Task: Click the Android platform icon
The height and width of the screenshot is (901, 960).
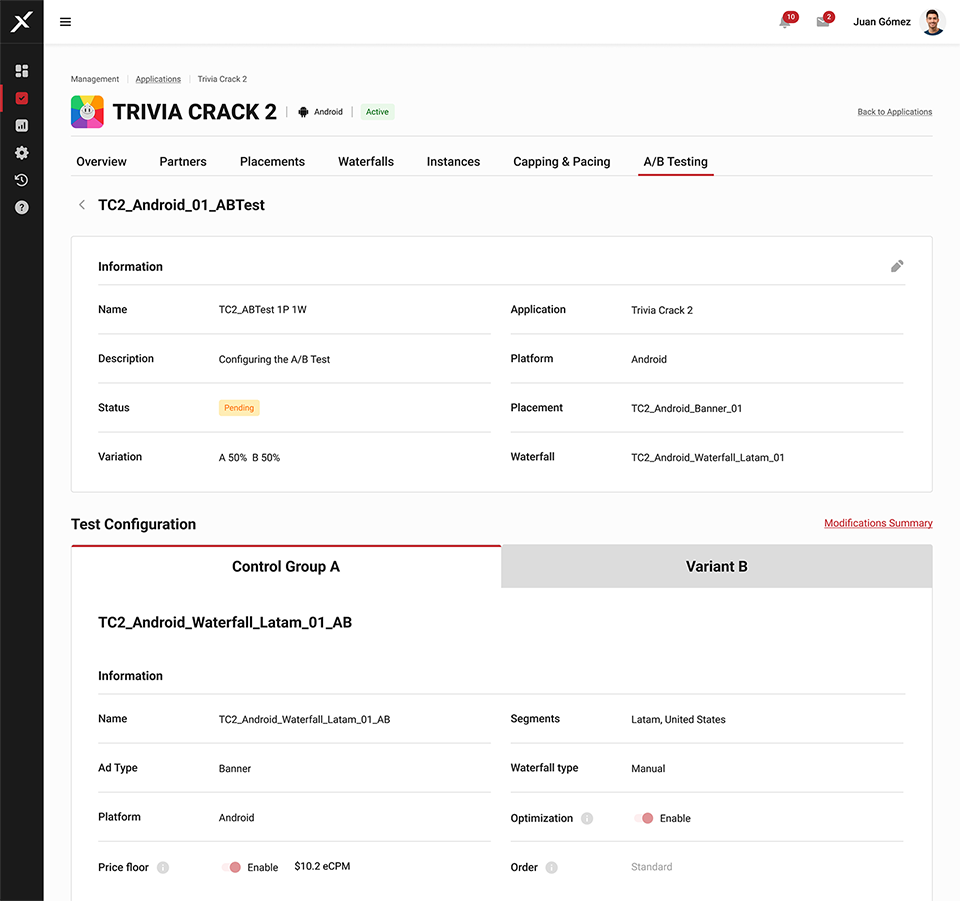Action: click(303, 112)
